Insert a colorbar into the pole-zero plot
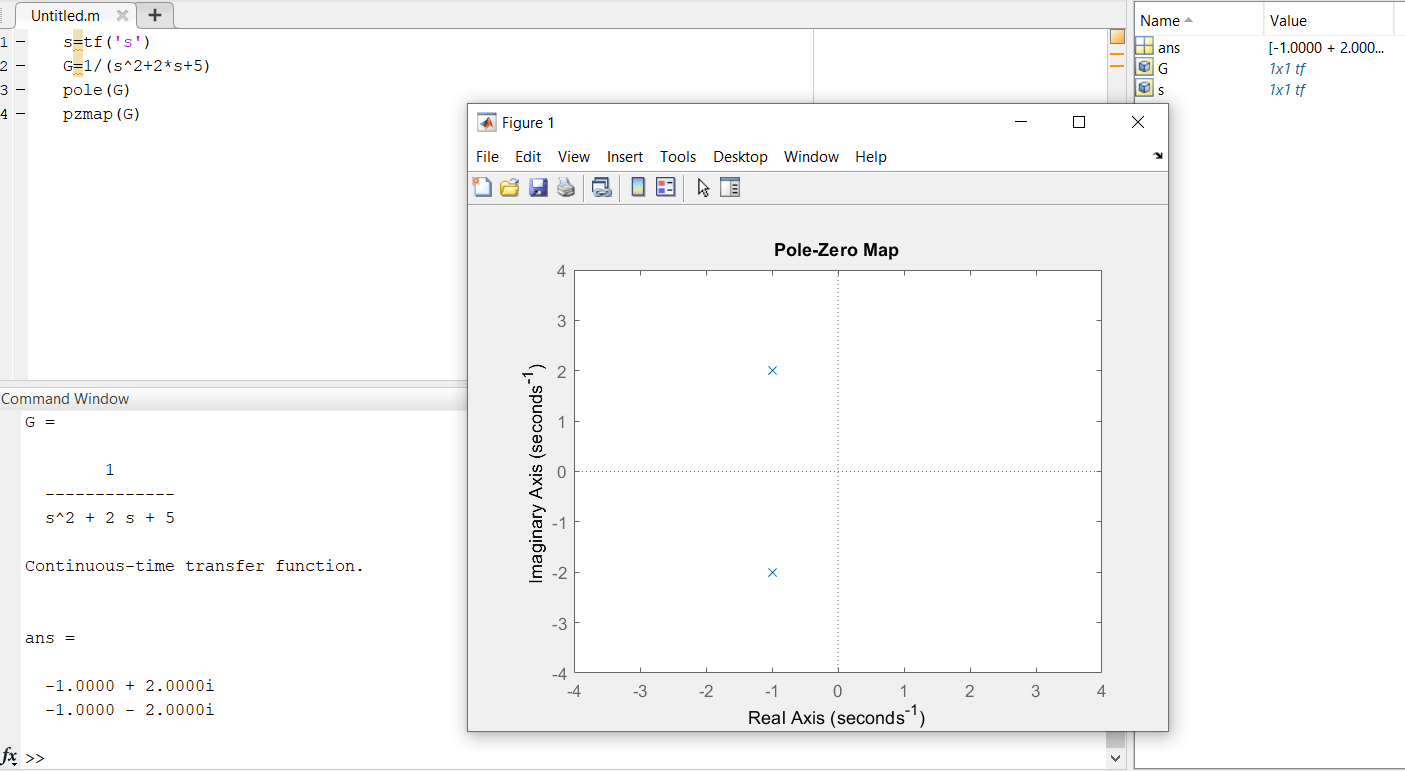The width and height of the screenshot is (1405, 771). [x=637, y=187]
